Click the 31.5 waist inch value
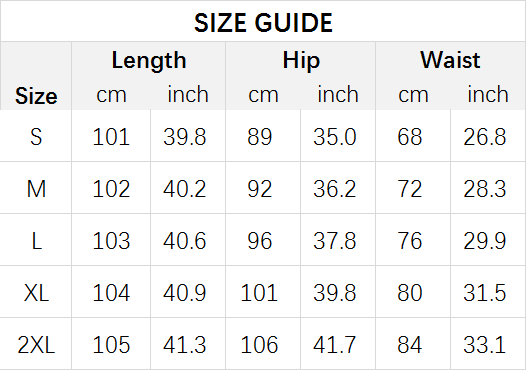This screenshot has height=371, width=527. click(x=484, y=293)
